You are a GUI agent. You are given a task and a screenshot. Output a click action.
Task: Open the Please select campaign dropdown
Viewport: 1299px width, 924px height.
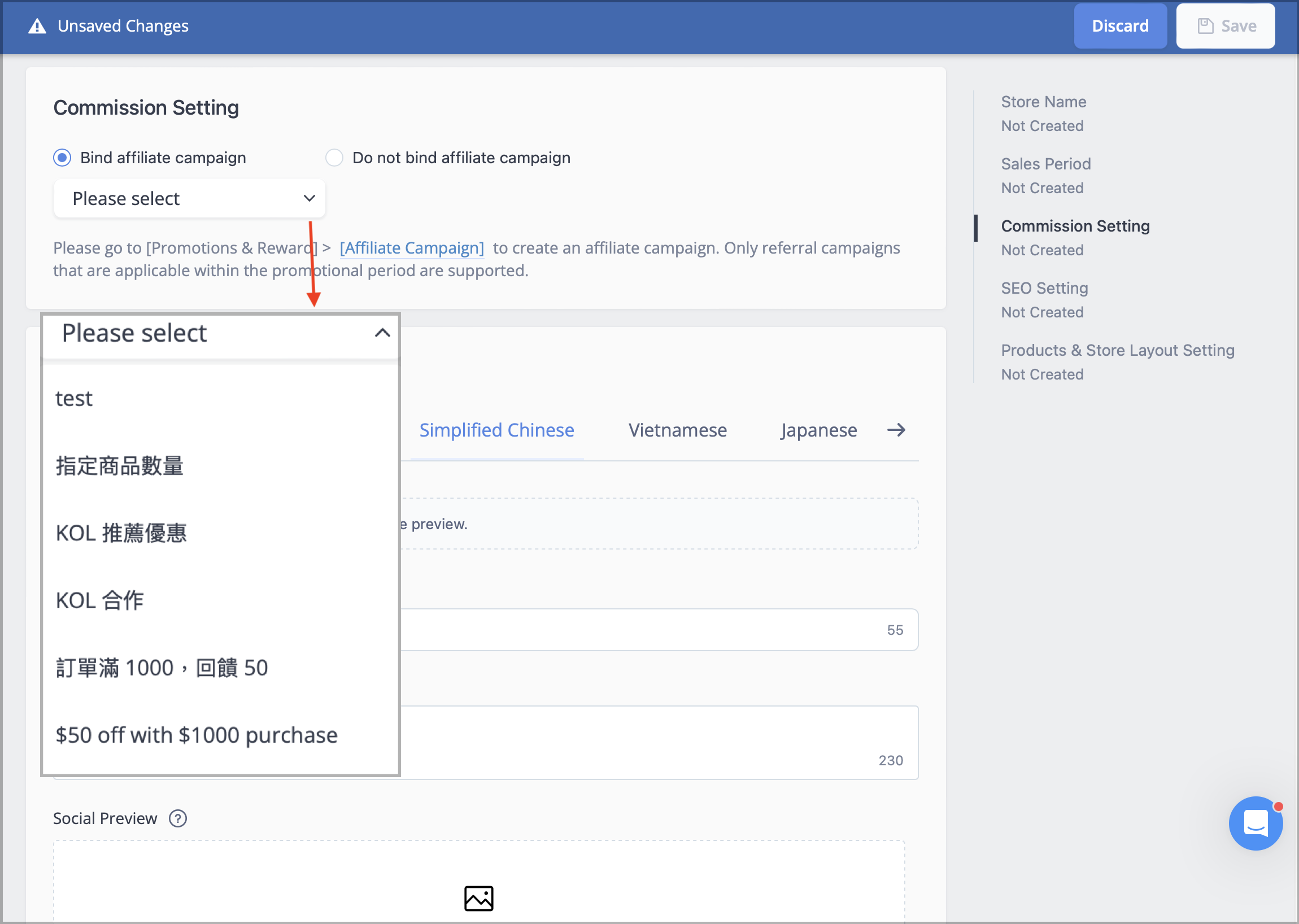point(189,199)
